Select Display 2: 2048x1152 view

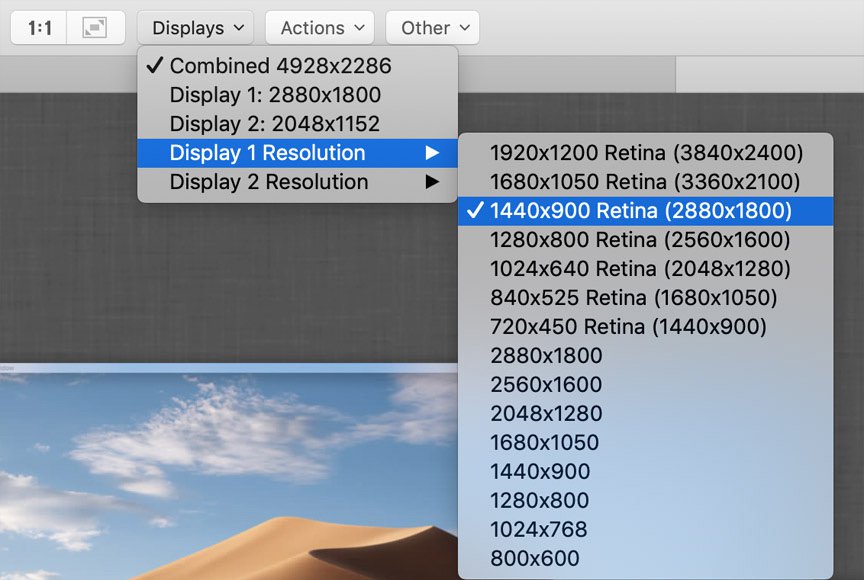278,123
